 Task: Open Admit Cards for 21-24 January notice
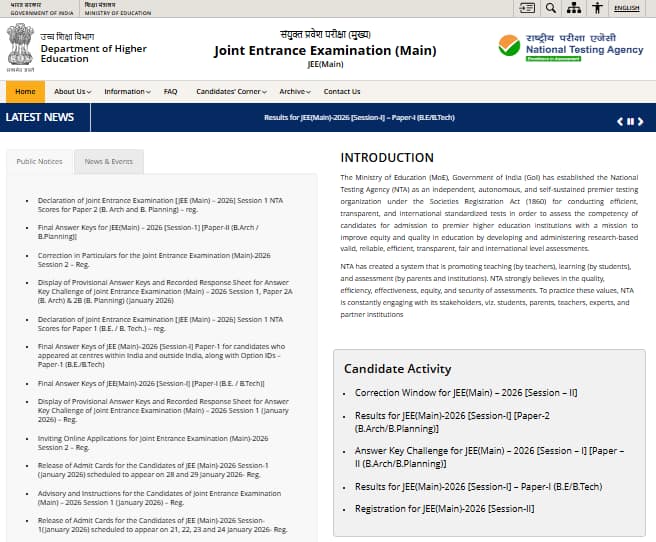(x=162, y=525)
